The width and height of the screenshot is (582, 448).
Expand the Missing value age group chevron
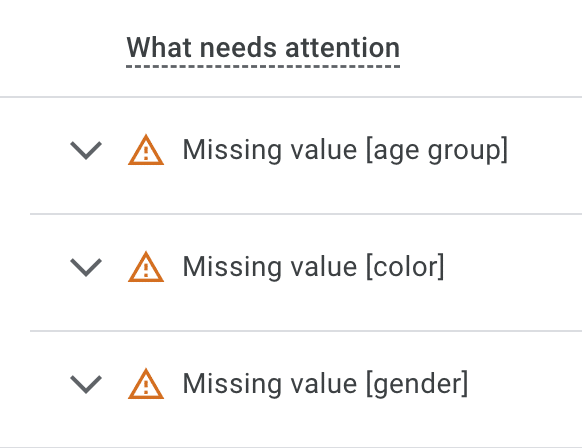pyautogui.click(x=86, y=150)
